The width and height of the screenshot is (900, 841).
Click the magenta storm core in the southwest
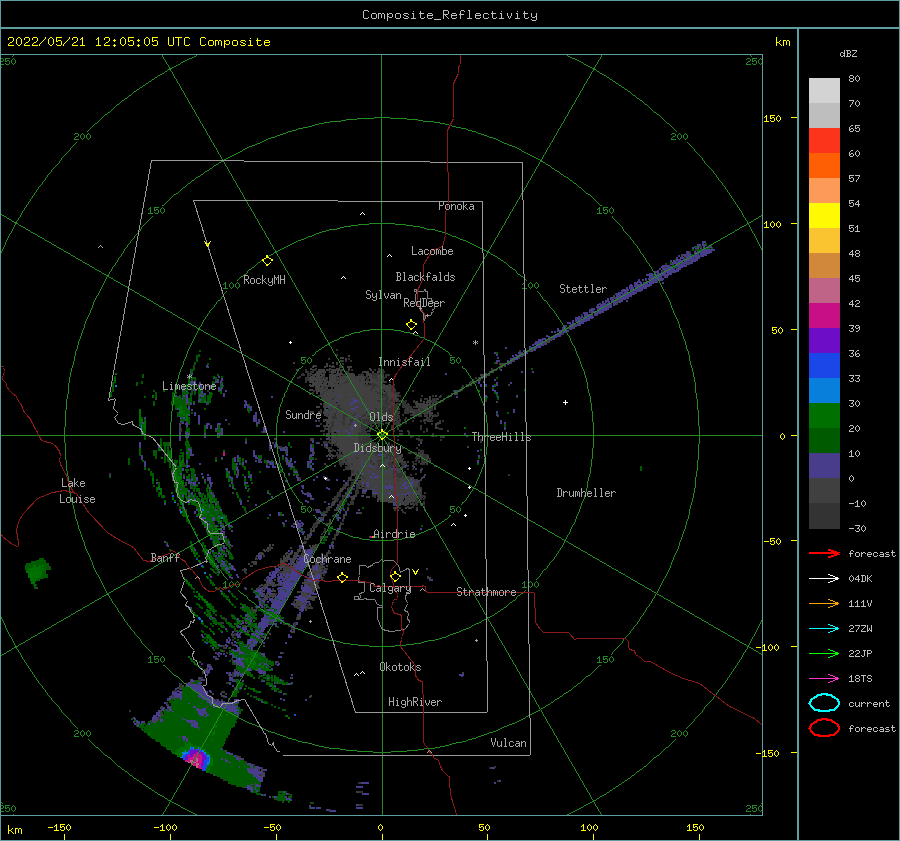coord(197,759)
